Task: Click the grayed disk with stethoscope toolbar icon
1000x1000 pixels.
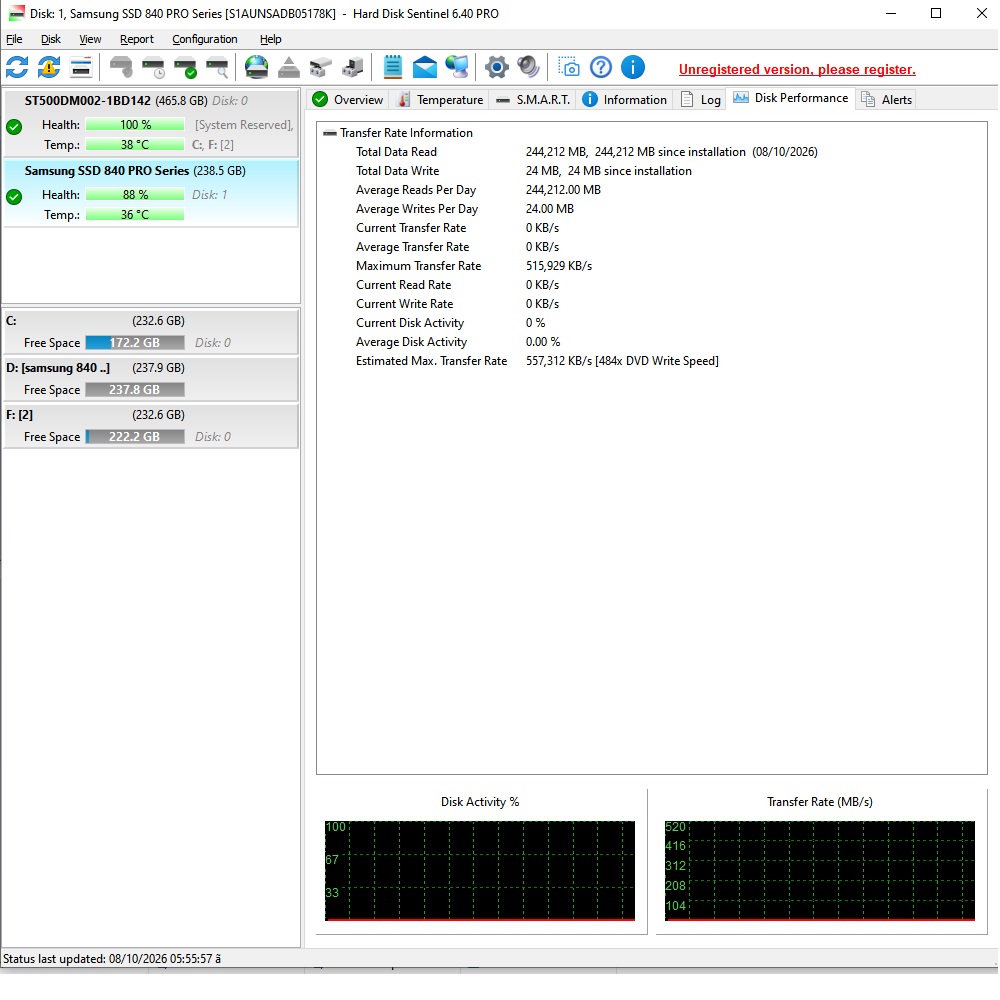Action: [x=121, y=67]
